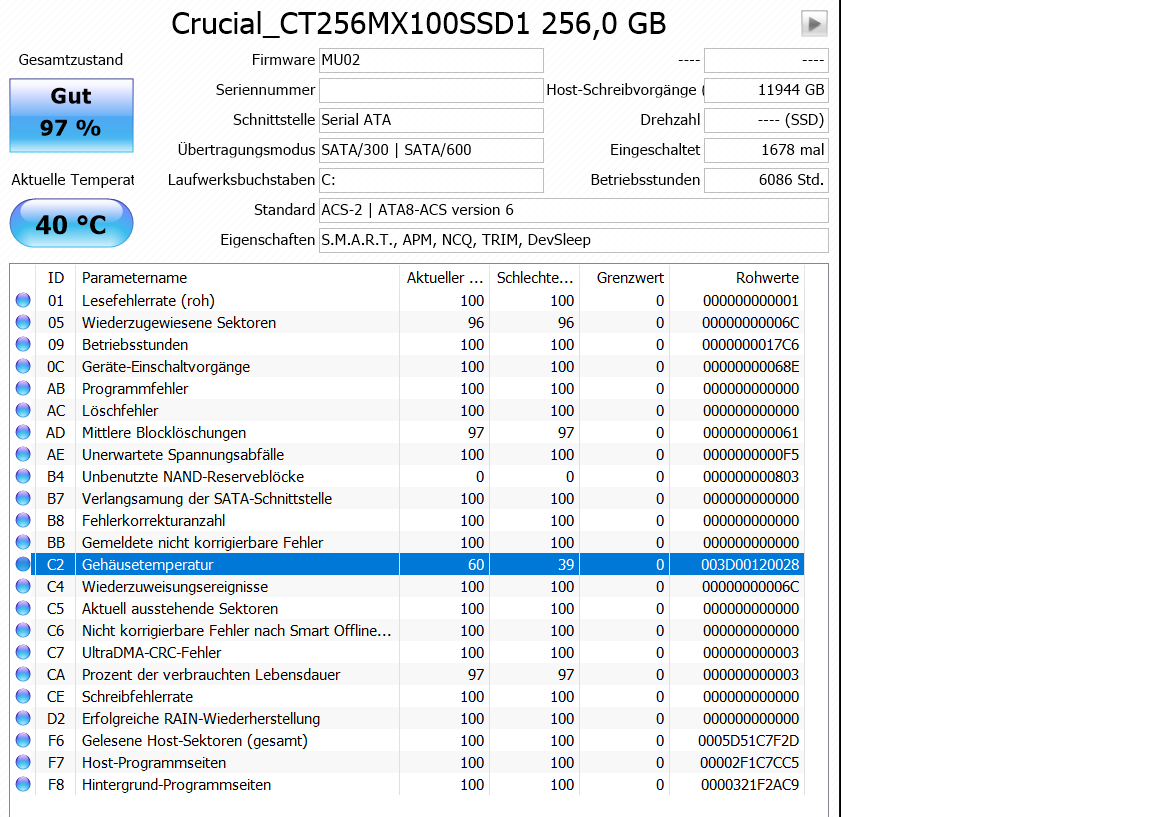Click the Laufwerksbuchstaben field showing C:
The image size is (1152, 817).
pyautogui.click(x=431, y=180)
